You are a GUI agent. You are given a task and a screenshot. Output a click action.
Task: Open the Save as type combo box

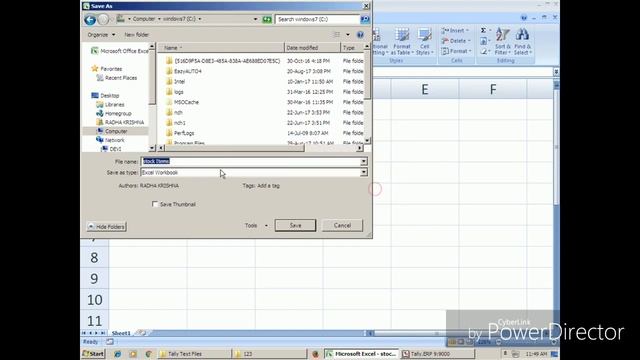253,173
